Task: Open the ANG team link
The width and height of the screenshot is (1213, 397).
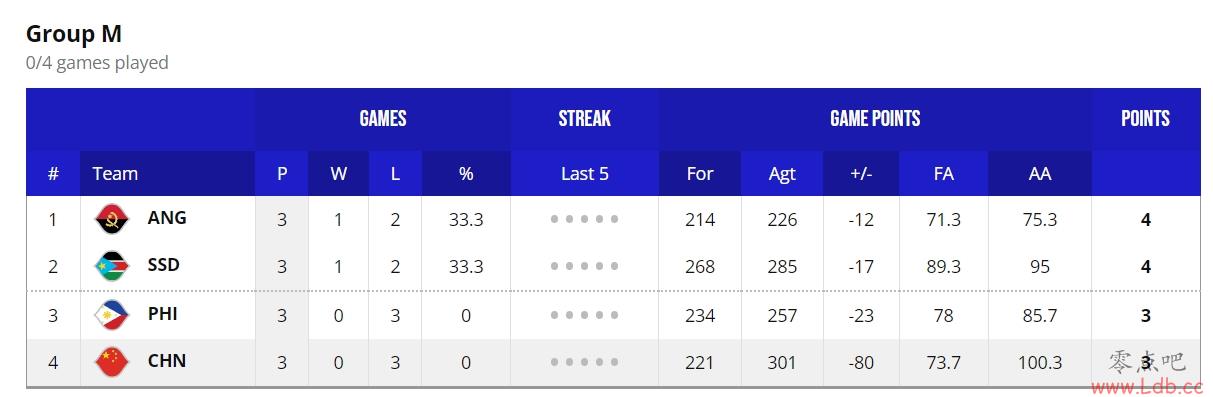Action: click(167, 217)
